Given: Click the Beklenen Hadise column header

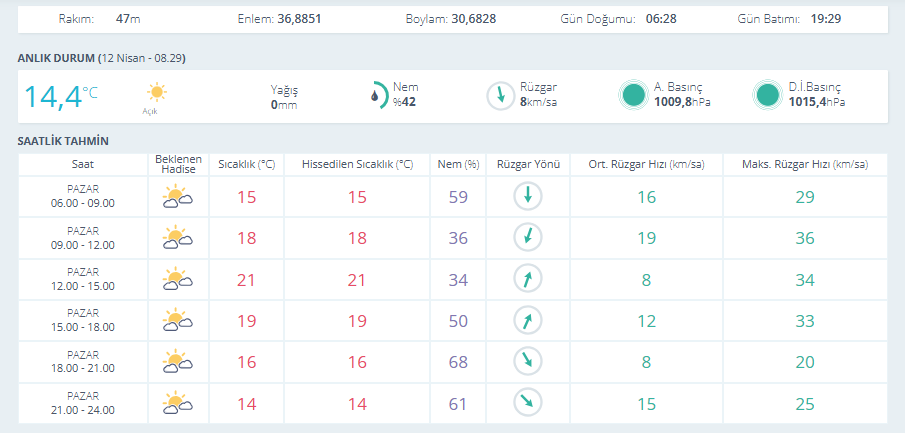Looking at the screenshot, I should click(177, 164).
